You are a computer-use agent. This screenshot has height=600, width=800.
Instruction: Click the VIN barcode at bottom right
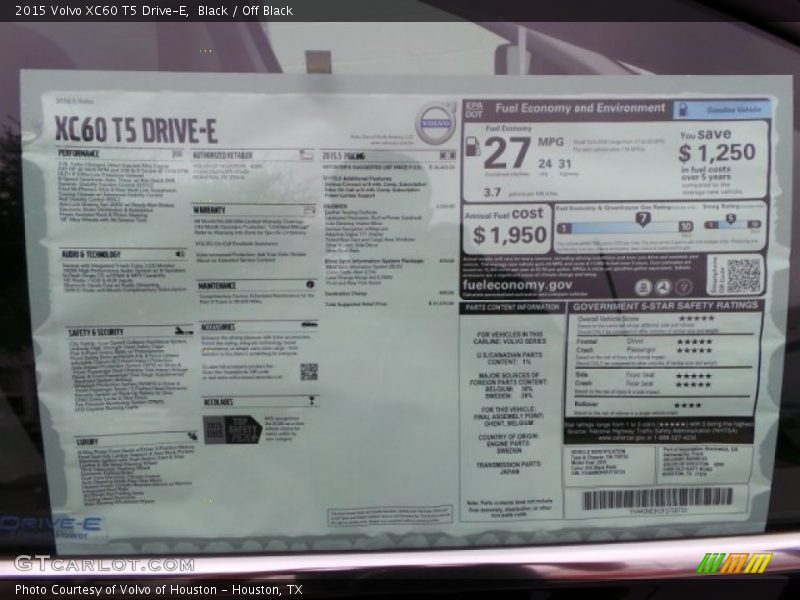[658, 498]
